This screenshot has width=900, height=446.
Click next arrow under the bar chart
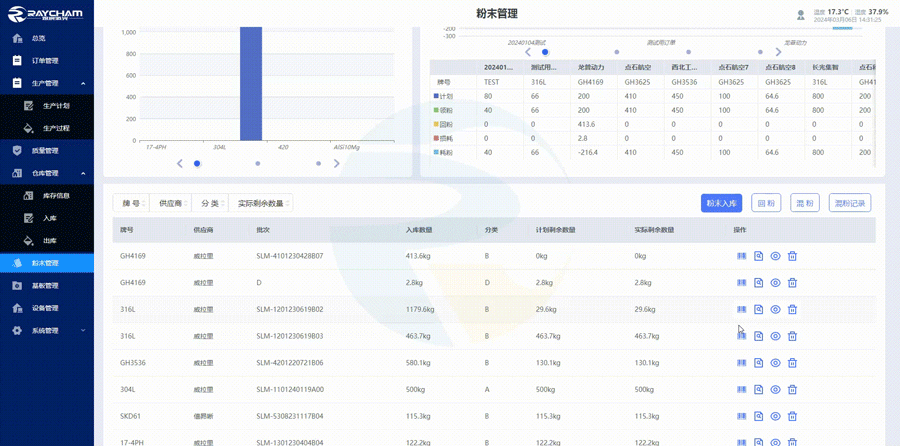pos(337,163)
